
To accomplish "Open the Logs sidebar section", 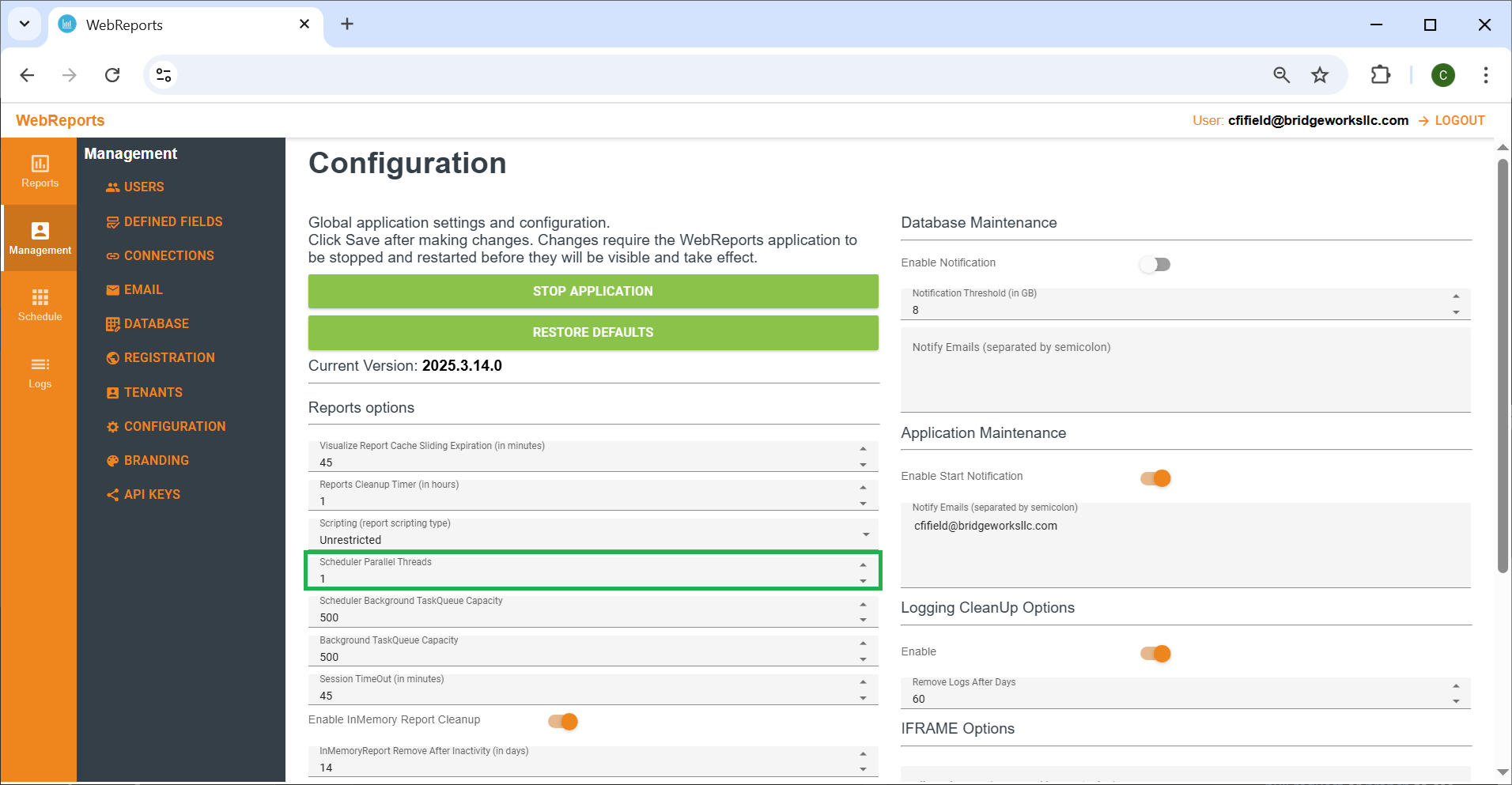I will coord(40,372).
